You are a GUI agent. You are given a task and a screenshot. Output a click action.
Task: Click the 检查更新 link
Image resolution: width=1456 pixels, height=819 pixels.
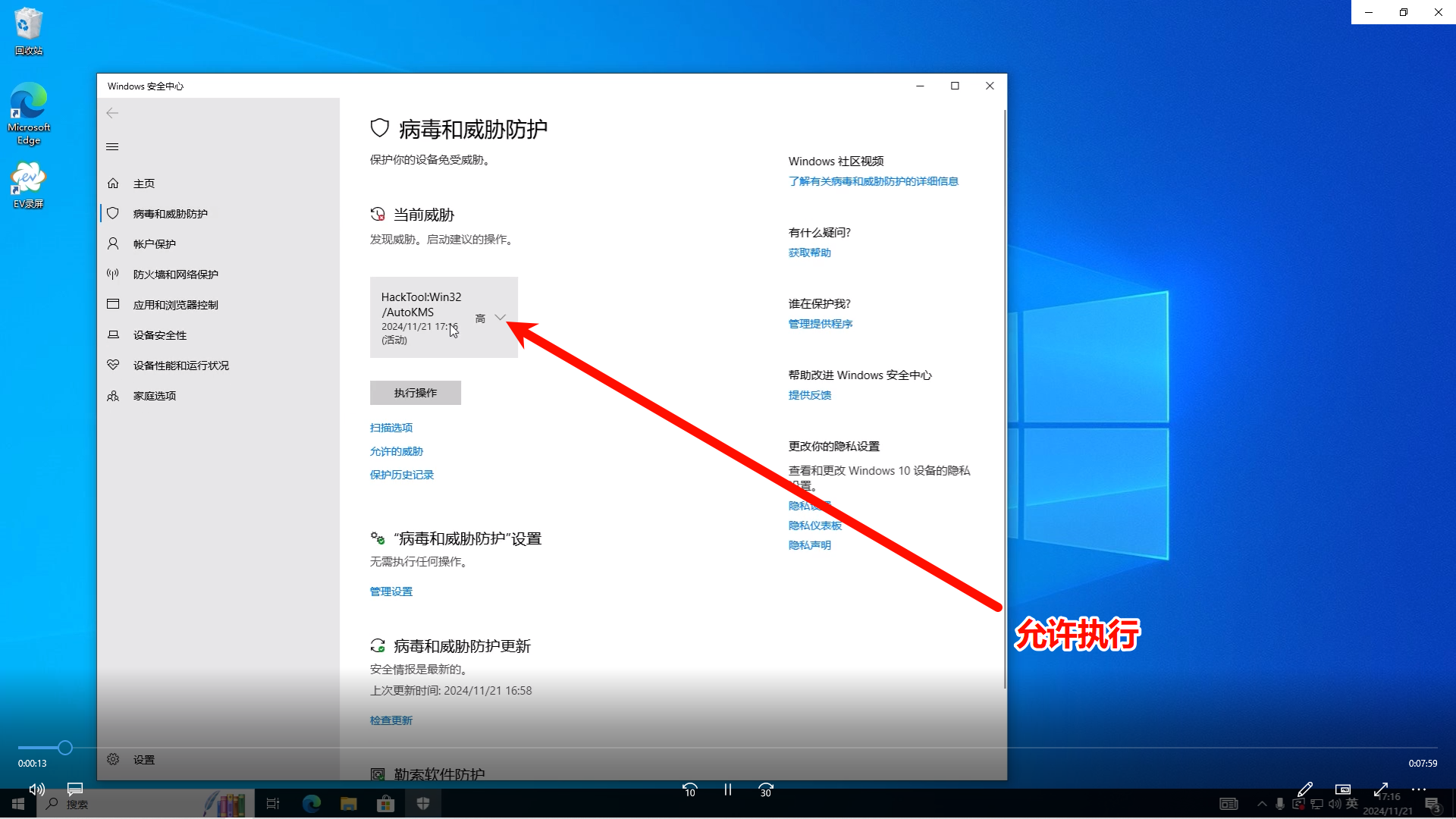coord(391,720)
